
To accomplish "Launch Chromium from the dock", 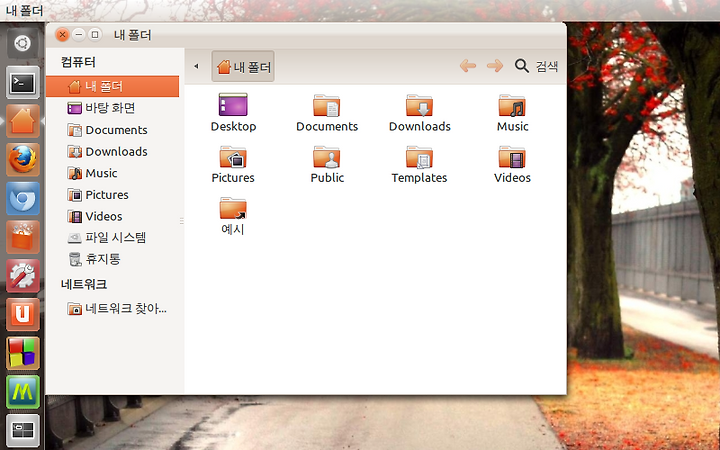I will [x=22, y=198].
